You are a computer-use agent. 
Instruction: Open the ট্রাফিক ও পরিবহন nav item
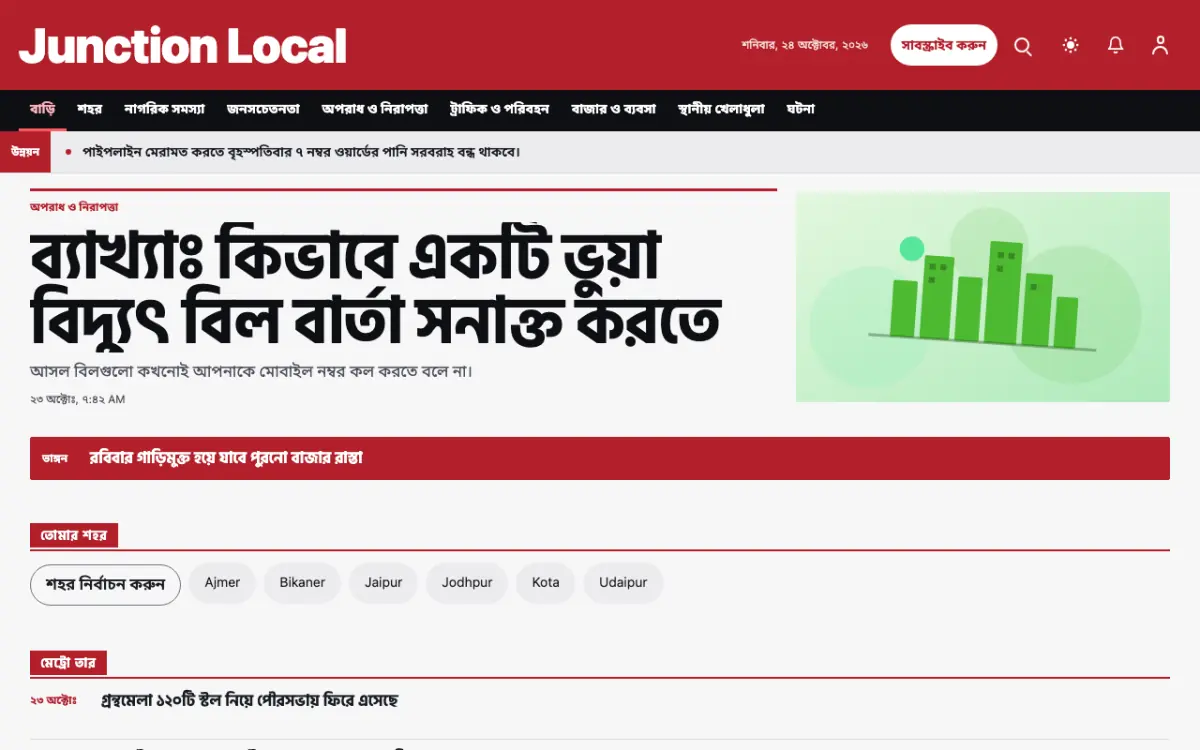[x=499, y=109]
